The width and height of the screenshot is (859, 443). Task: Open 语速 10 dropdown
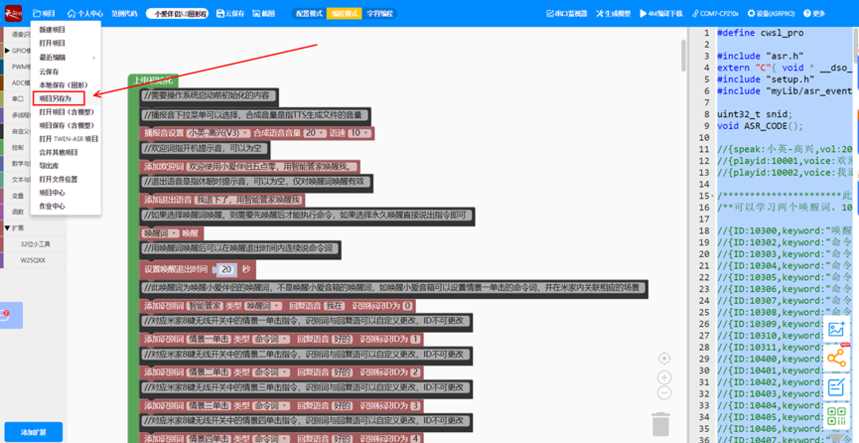point(360,133)
